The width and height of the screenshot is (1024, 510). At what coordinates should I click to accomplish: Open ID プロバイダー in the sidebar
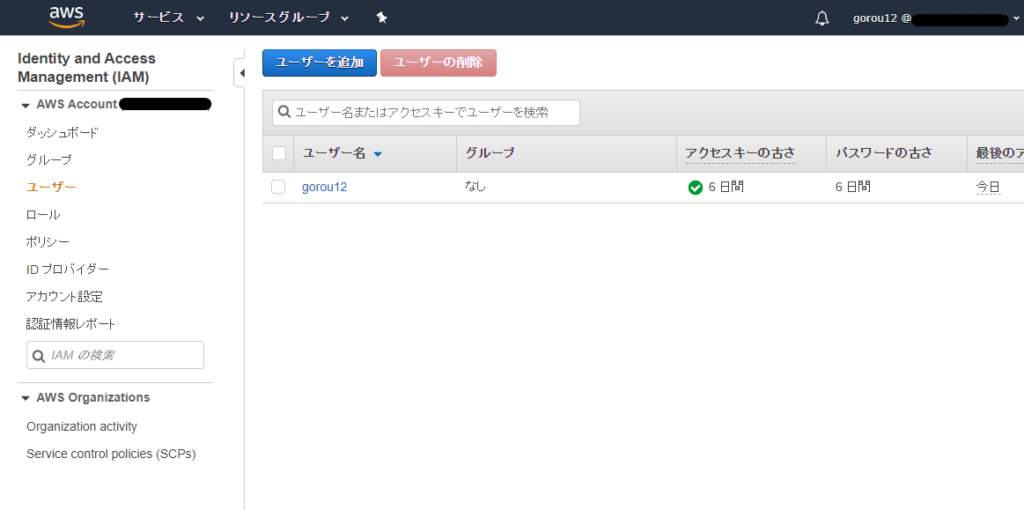(x=68, y=269)
